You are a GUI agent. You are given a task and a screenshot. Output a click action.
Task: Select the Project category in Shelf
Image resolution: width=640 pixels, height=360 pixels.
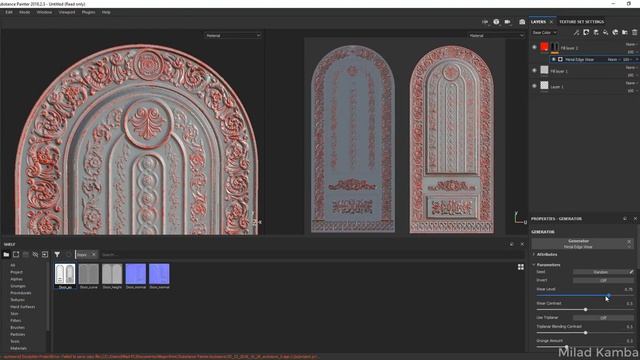16,272
